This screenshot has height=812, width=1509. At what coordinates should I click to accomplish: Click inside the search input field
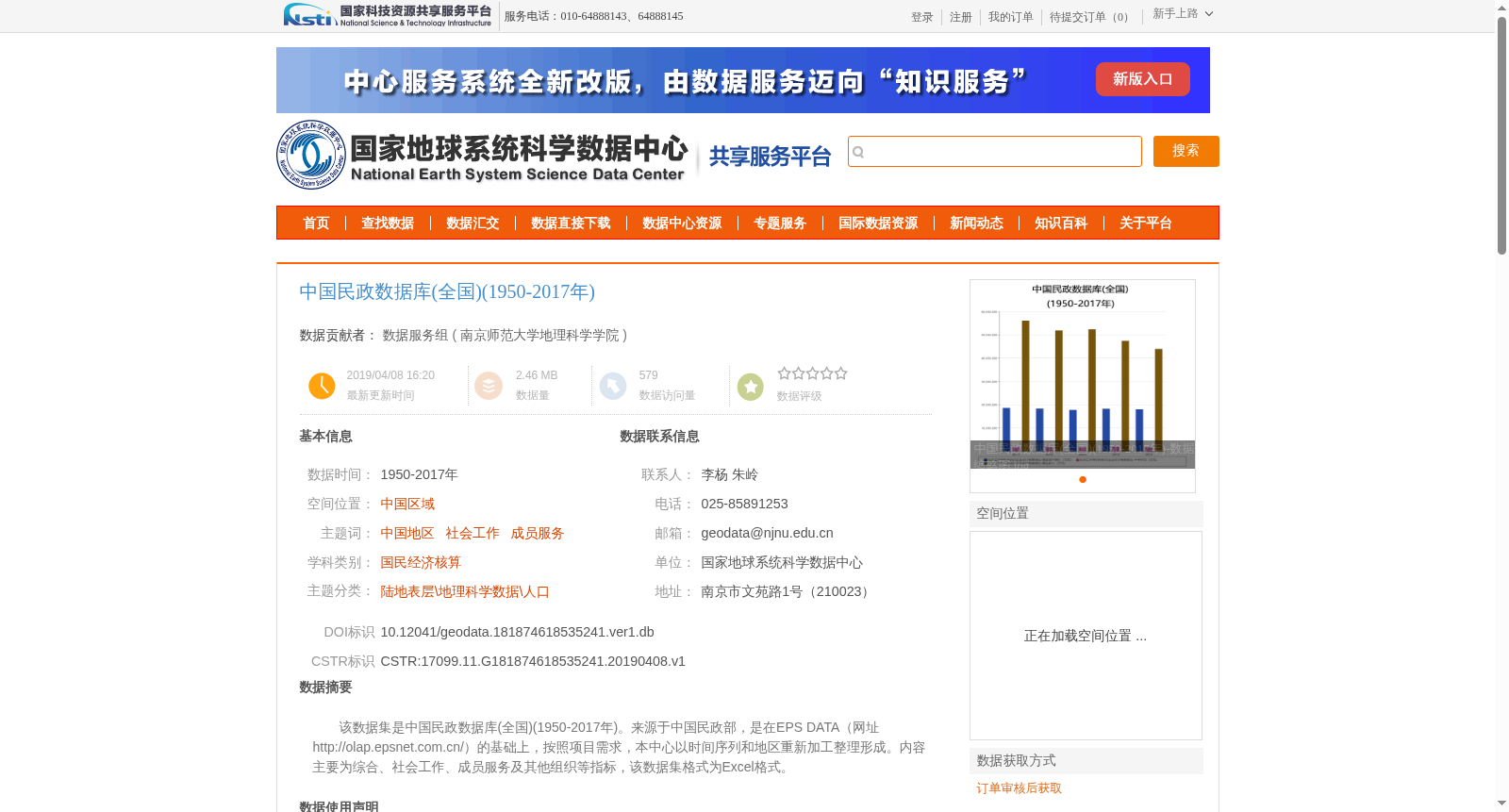click(995, 151)
